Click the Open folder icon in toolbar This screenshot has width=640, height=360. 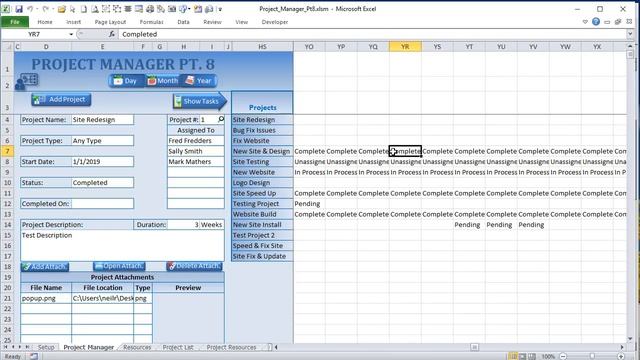pyautogui.click(x=62, y=9)
